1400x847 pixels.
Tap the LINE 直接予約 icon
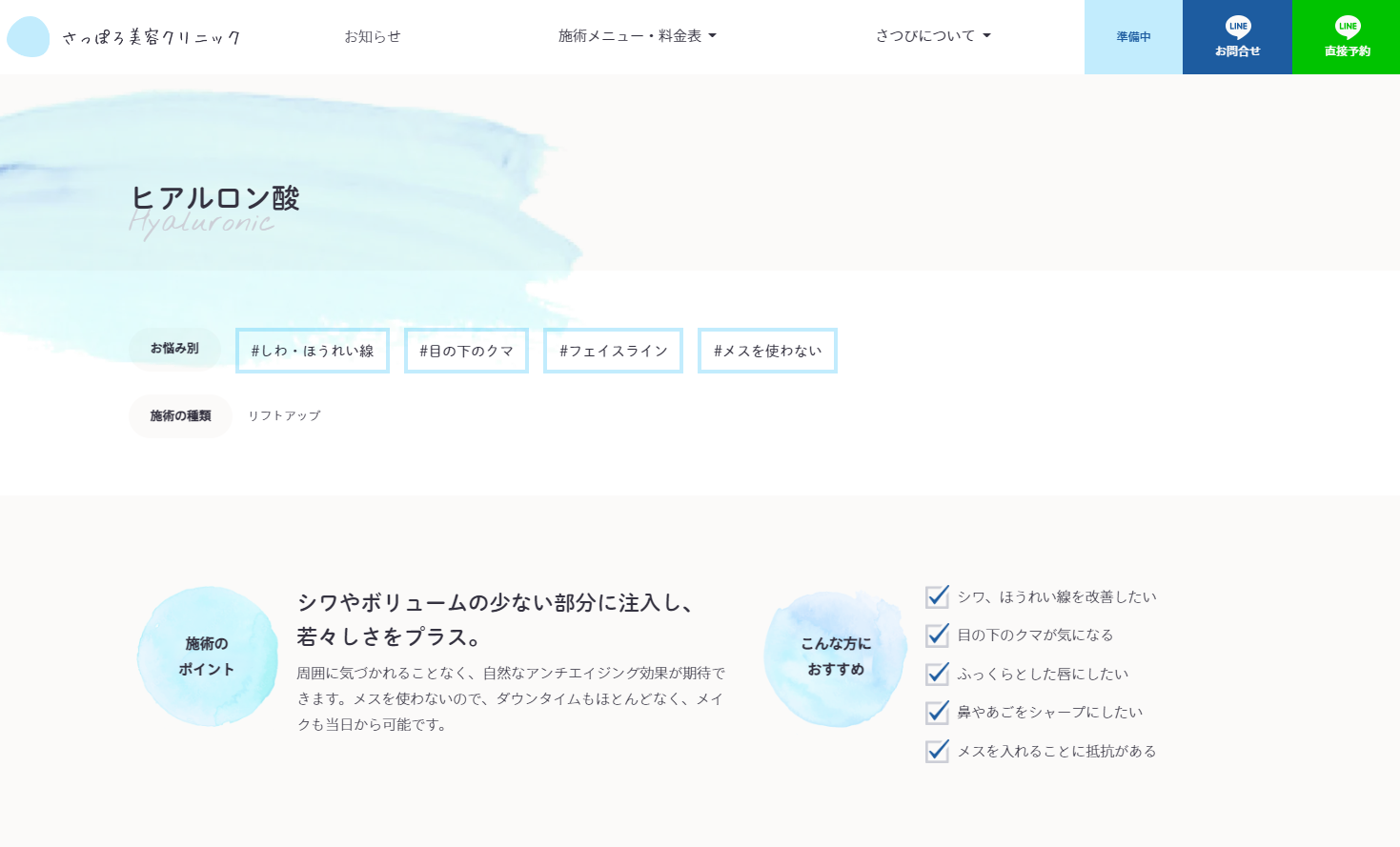pyautogui.click(x=1346, y=29)
